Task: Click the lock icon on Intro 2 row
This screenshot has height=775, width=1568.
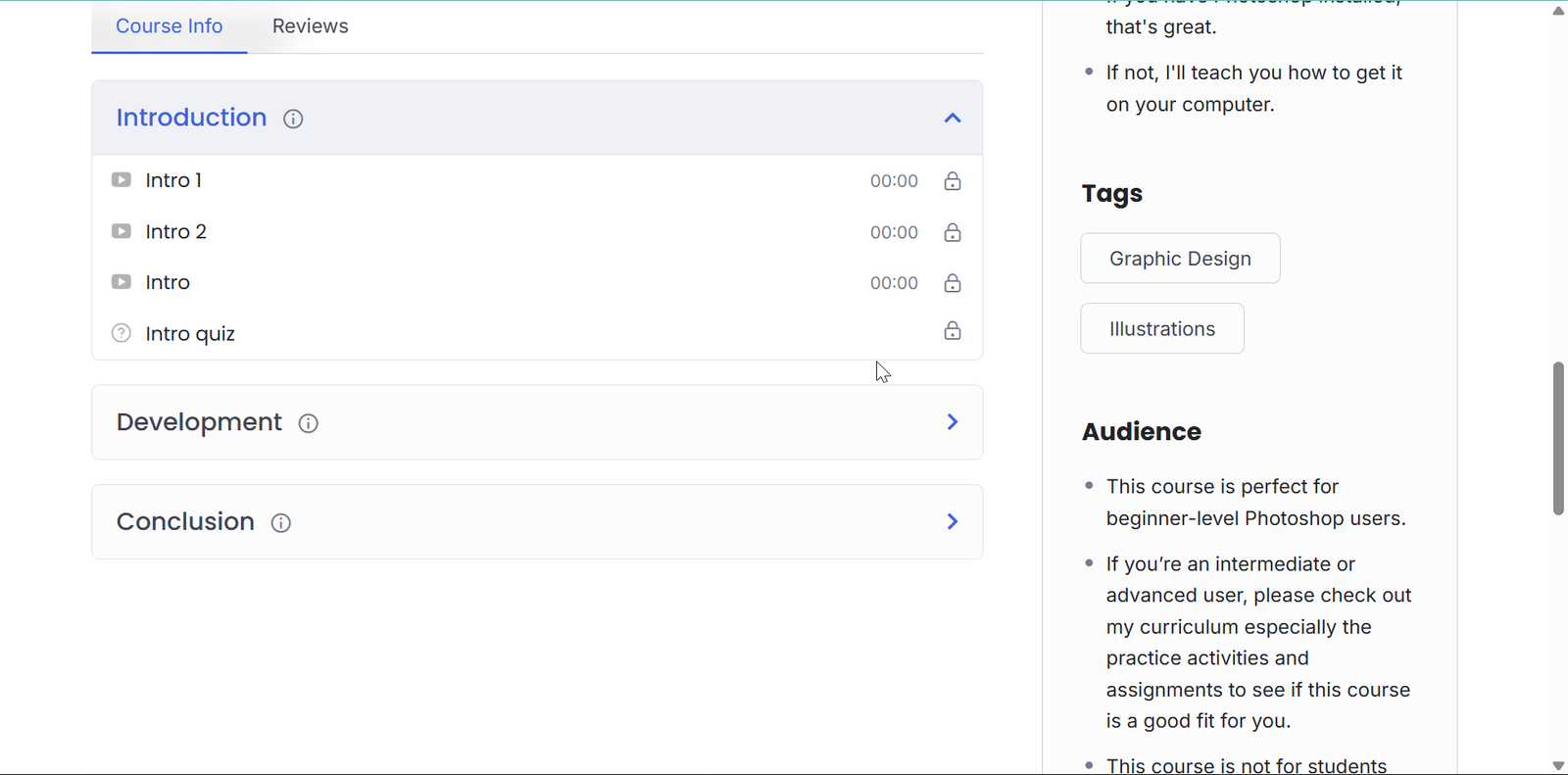Action: (x=953, y=232)
